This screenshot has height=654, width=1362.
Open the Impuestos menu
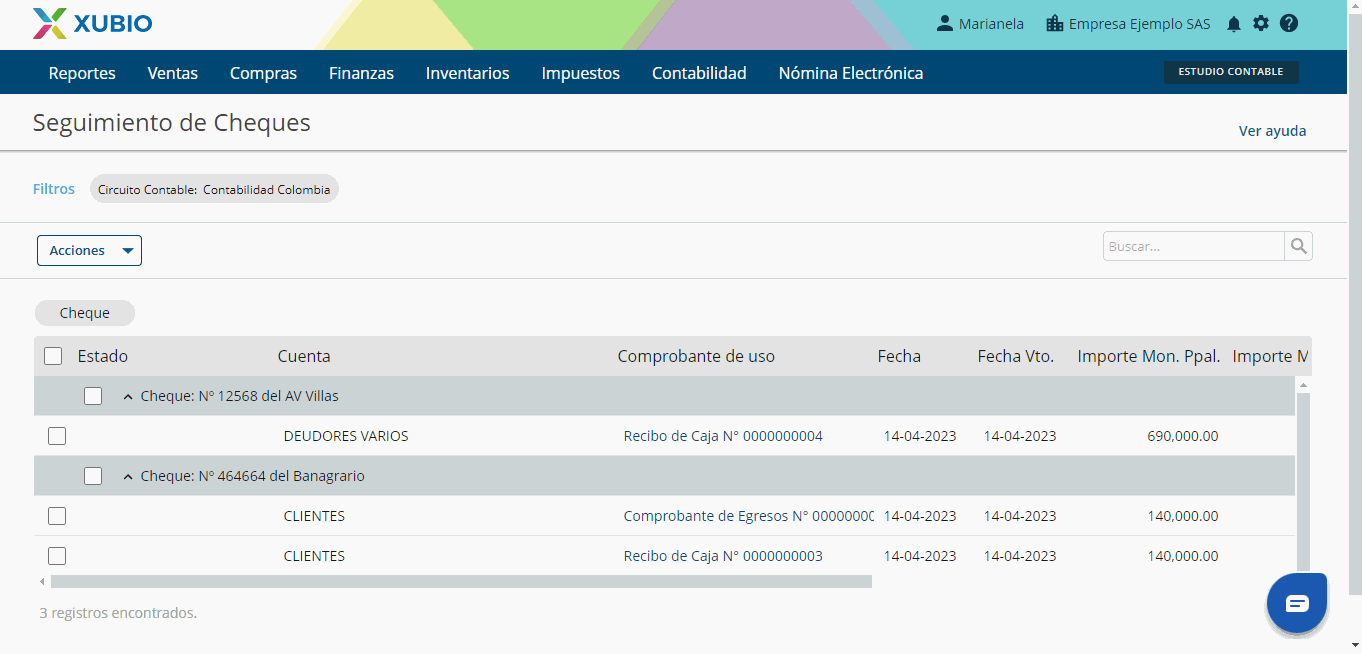click(580, 73)
